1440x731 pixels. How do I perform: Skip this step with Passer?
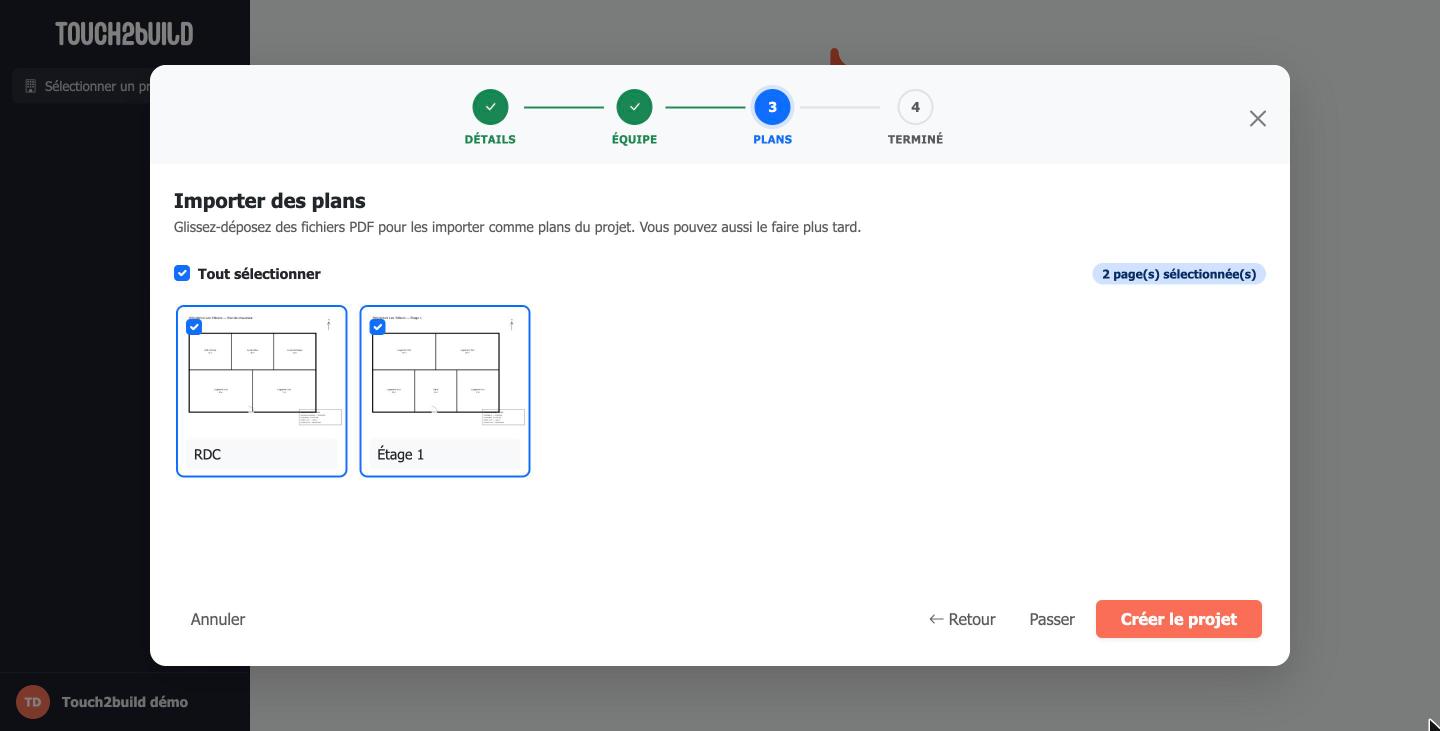coord(1052,619)
